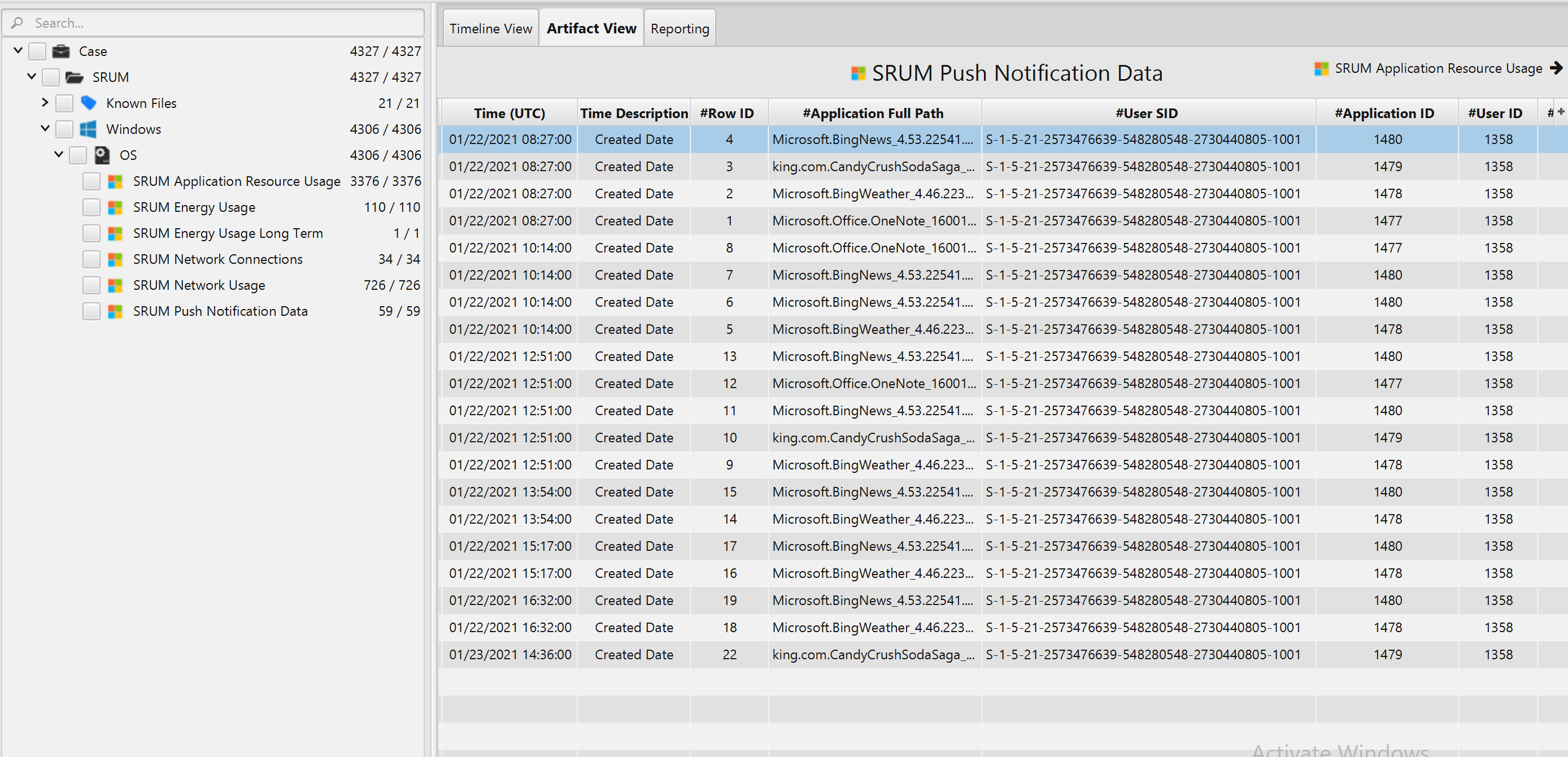1568x757 pixels.
Task: Click Created Date cell in Row ID 17
Action: pos(634,546)
